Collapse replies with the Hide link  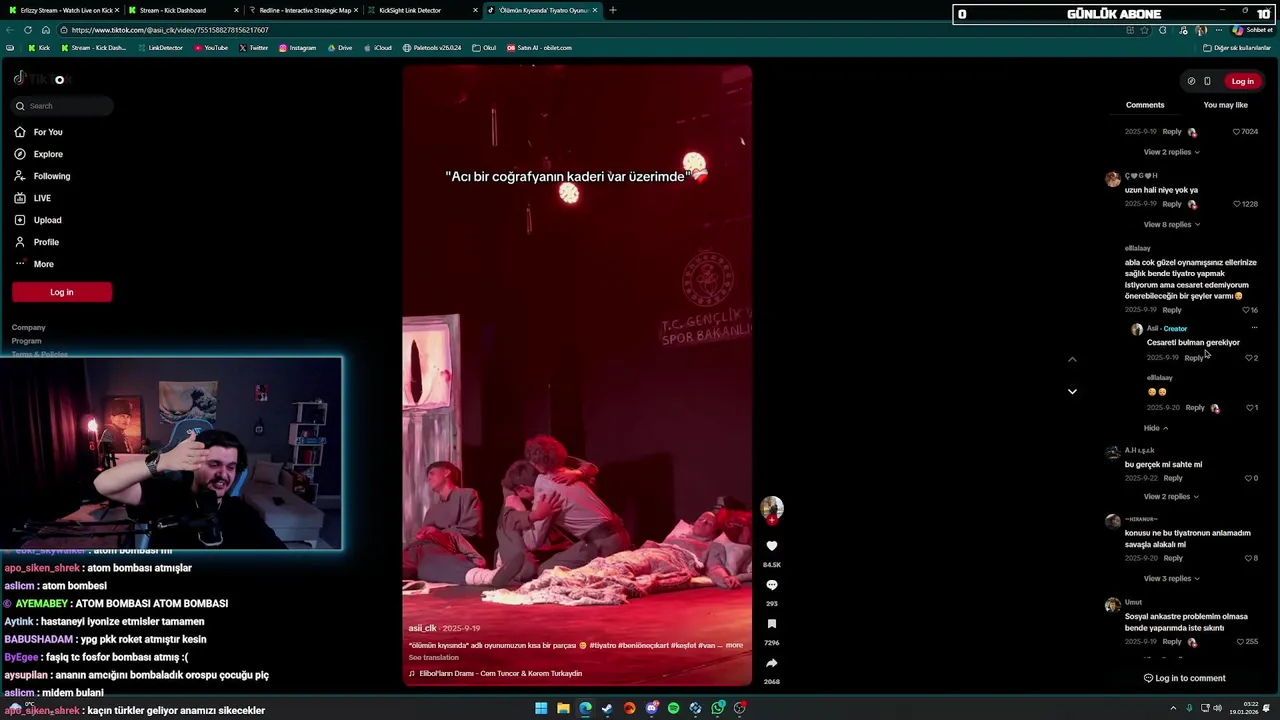coord(1155,428)
